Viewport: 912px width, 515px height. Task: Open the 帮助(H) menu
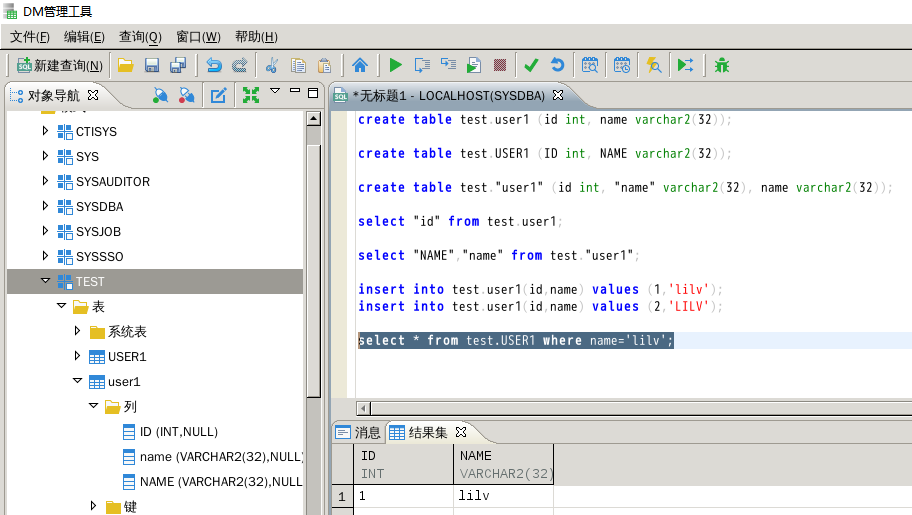[256, 37]
